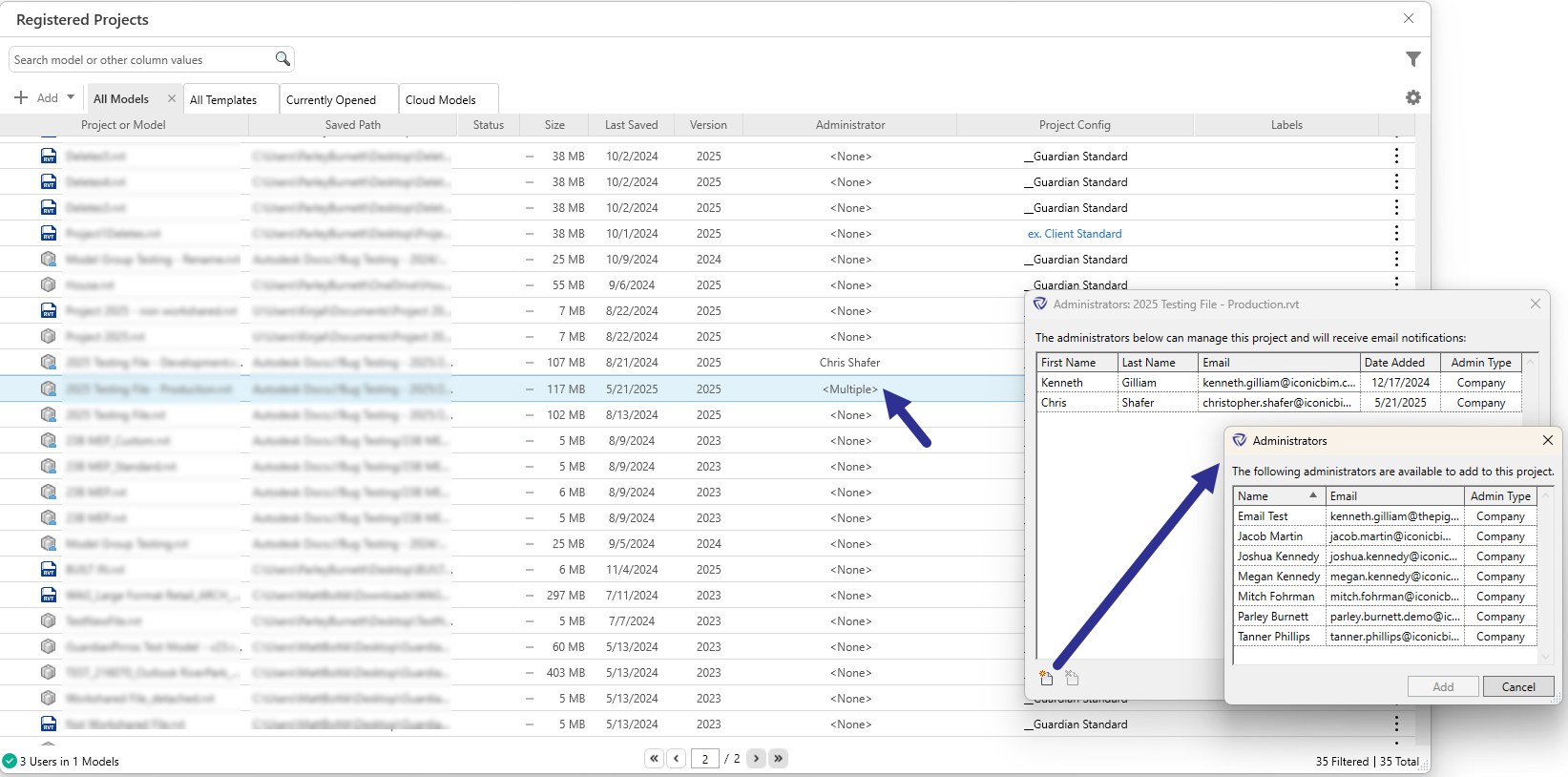Sort by Version column header
Image resolution: width=1568 pixels, height=777 pixels.
tap(708, 125)
